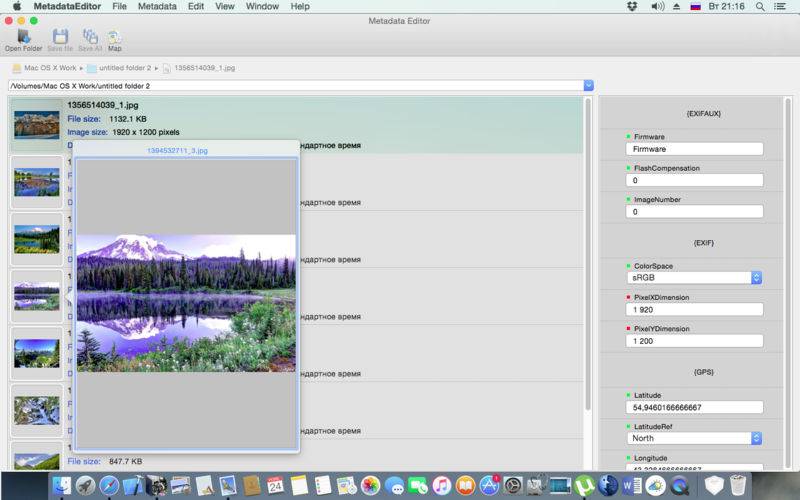
Task: Open Reminders in the Dock
Action: tap(322, 485)
